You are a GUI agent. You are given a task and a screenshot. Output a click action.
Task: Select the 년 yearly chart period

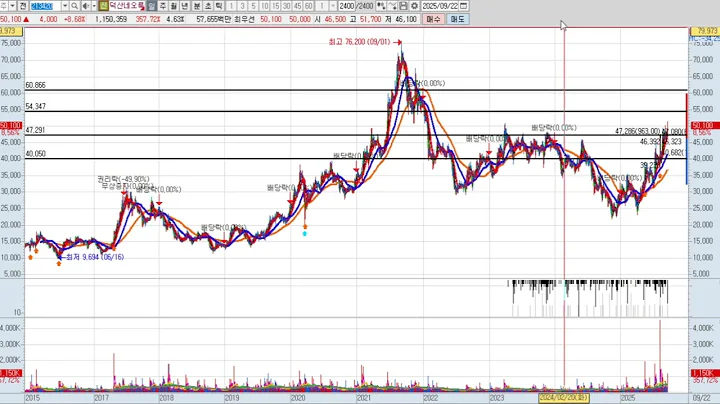[x=185, y=6]
